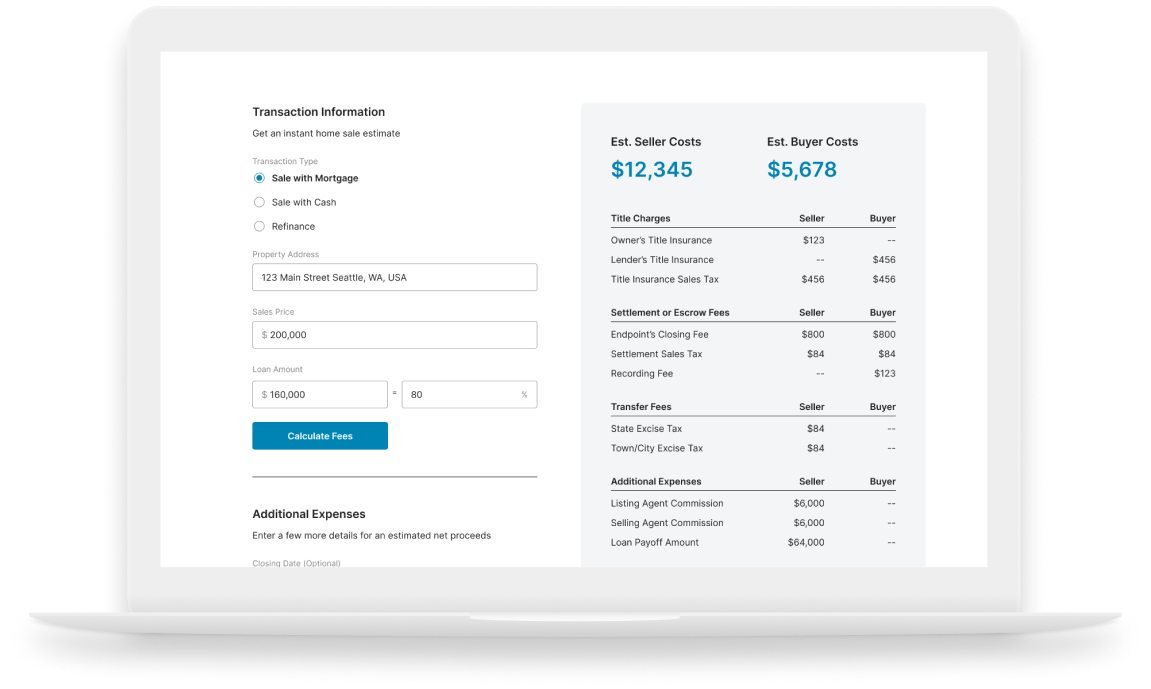Select the Title Charges section header

click(640, 218)
